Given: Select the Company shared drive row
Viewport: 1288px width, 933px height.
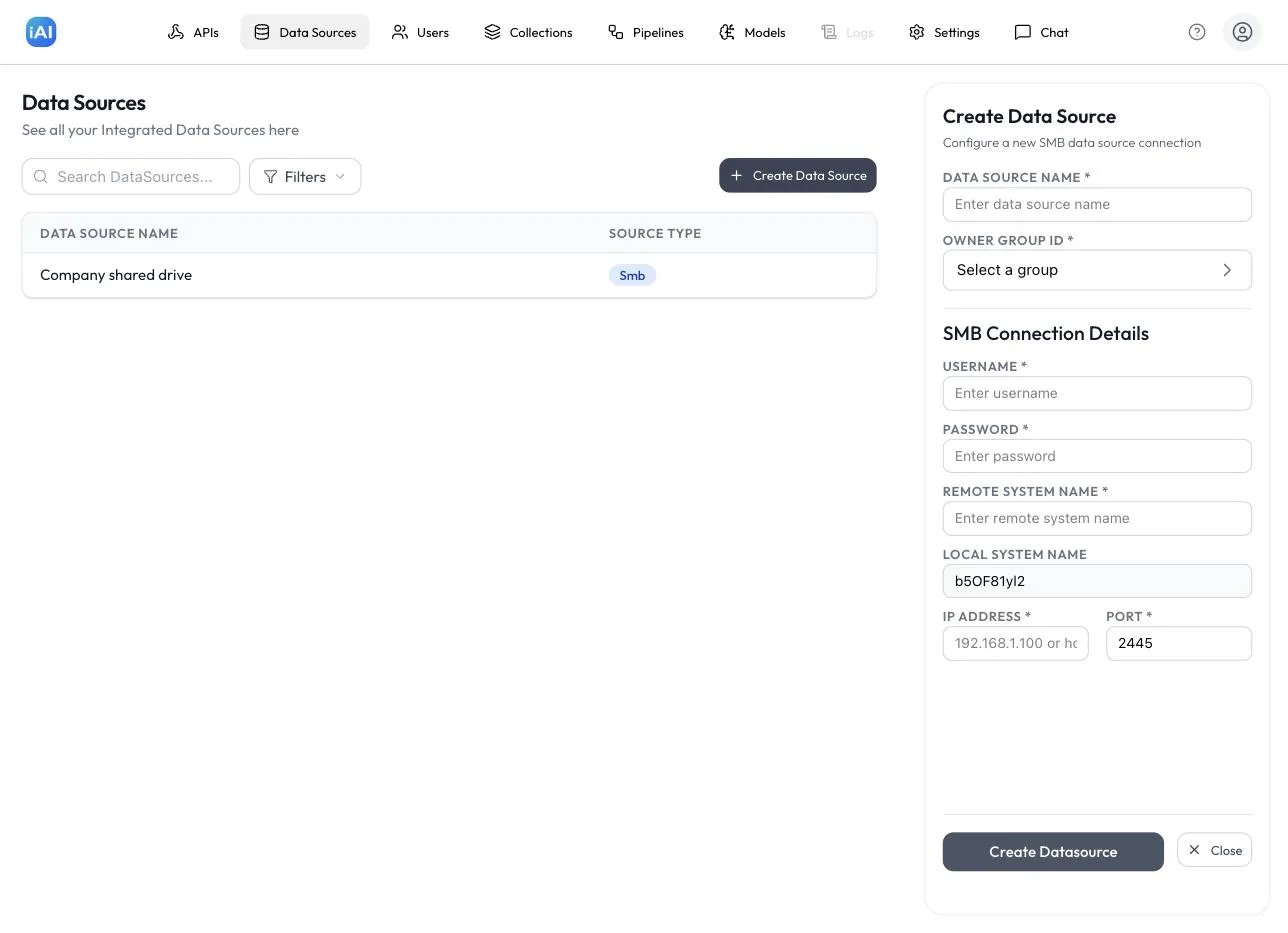Looking at the screenshot, I should [449, 275].
